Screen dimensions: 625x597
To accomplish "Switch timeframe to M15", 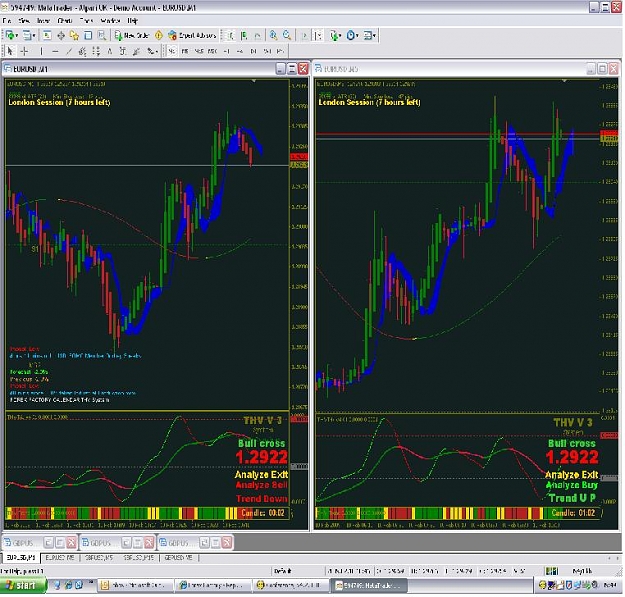I will pyautogui.click(x=199, y=51).
